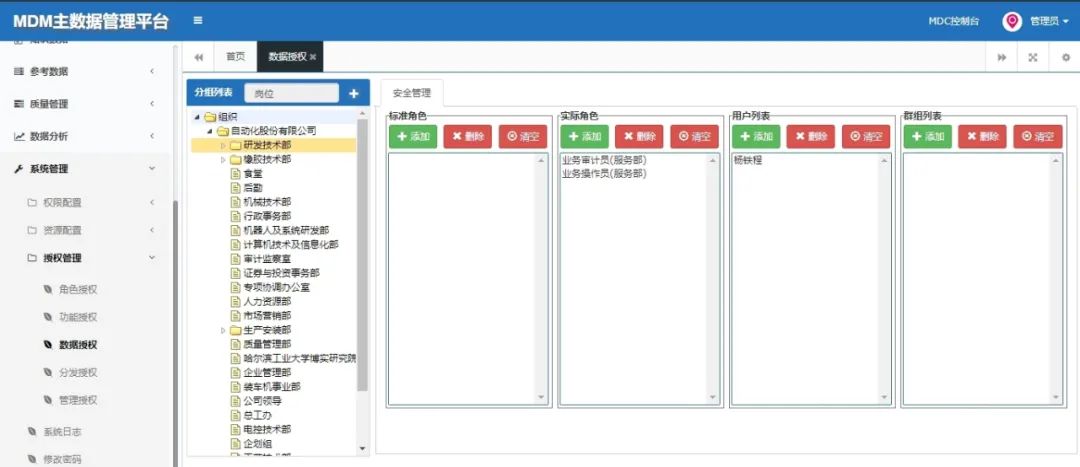Click the MDM主数据管理平台 logo title
The image size is (1080, 467).
point(91,21)
